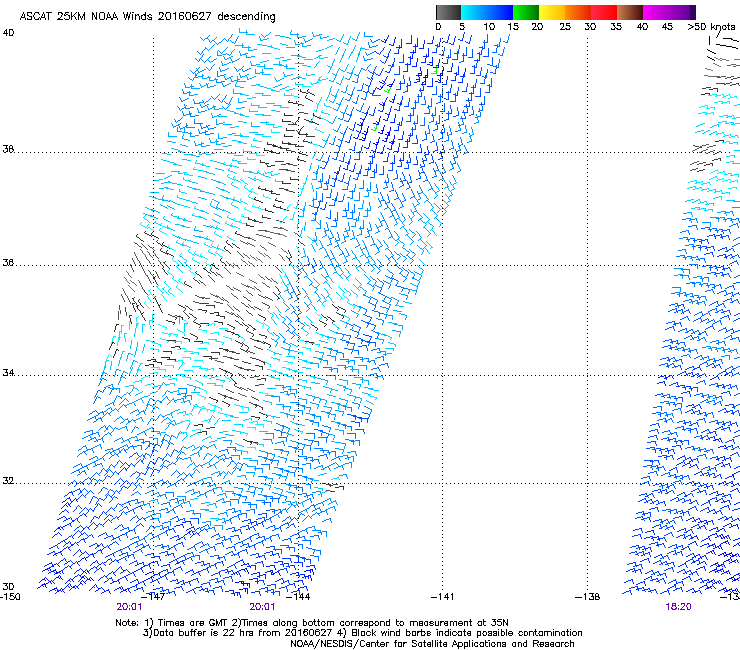Click the '20:01' time stamp left of -147
Image resolution: width=740 pixels, height=650 pixels.
coord(129,607)
